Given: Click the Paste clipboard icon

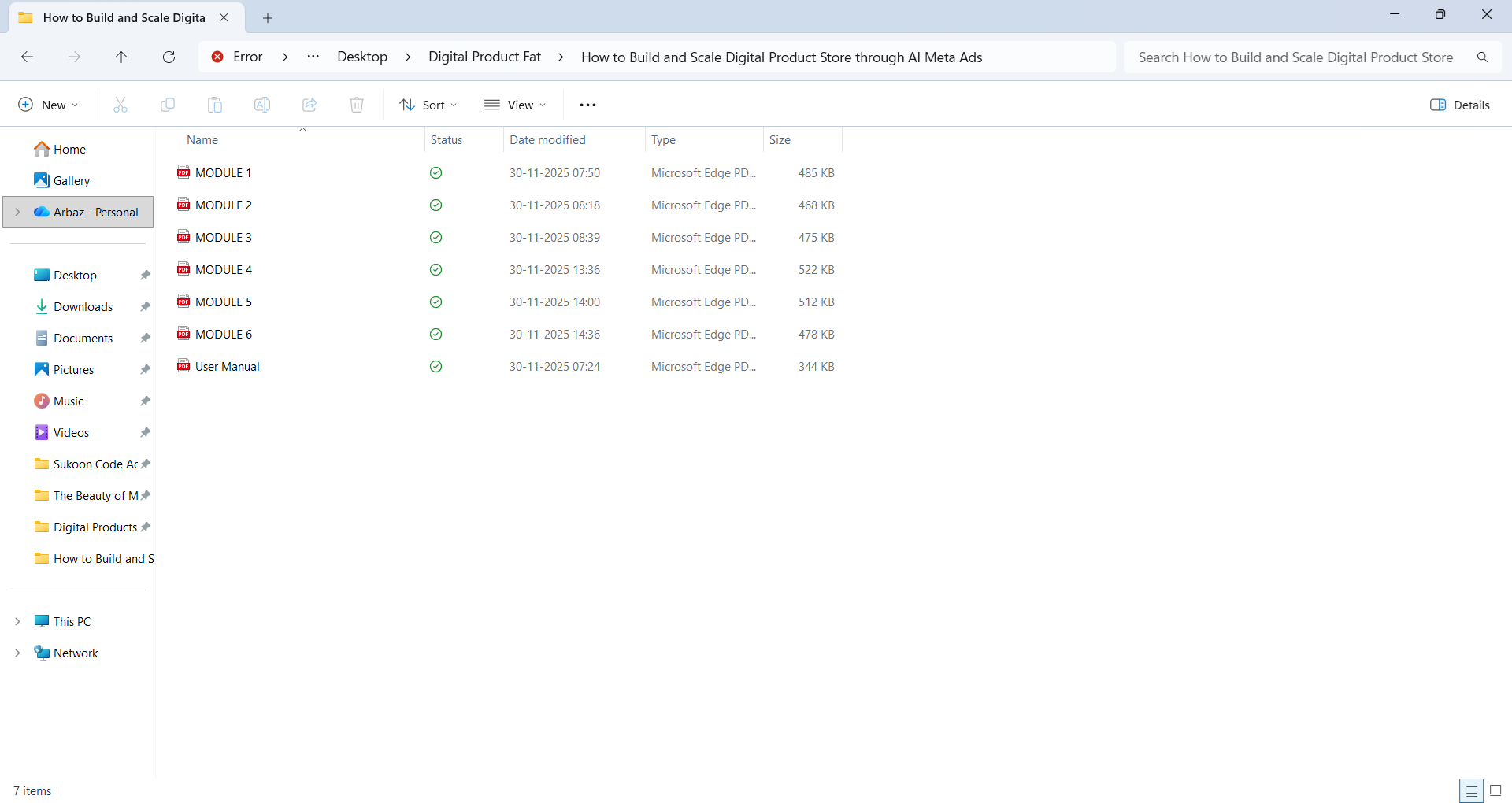Looking at the screenshot, I should tap(215, 105).
